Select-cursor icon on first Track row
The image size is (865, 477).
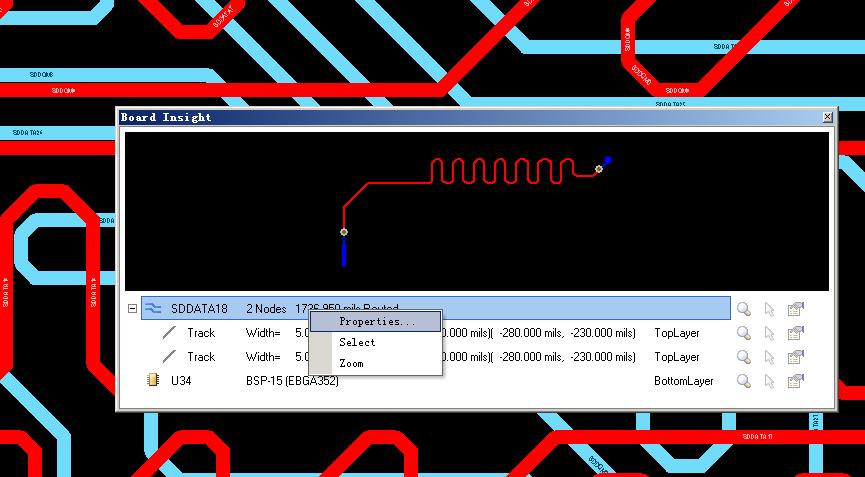770,334
